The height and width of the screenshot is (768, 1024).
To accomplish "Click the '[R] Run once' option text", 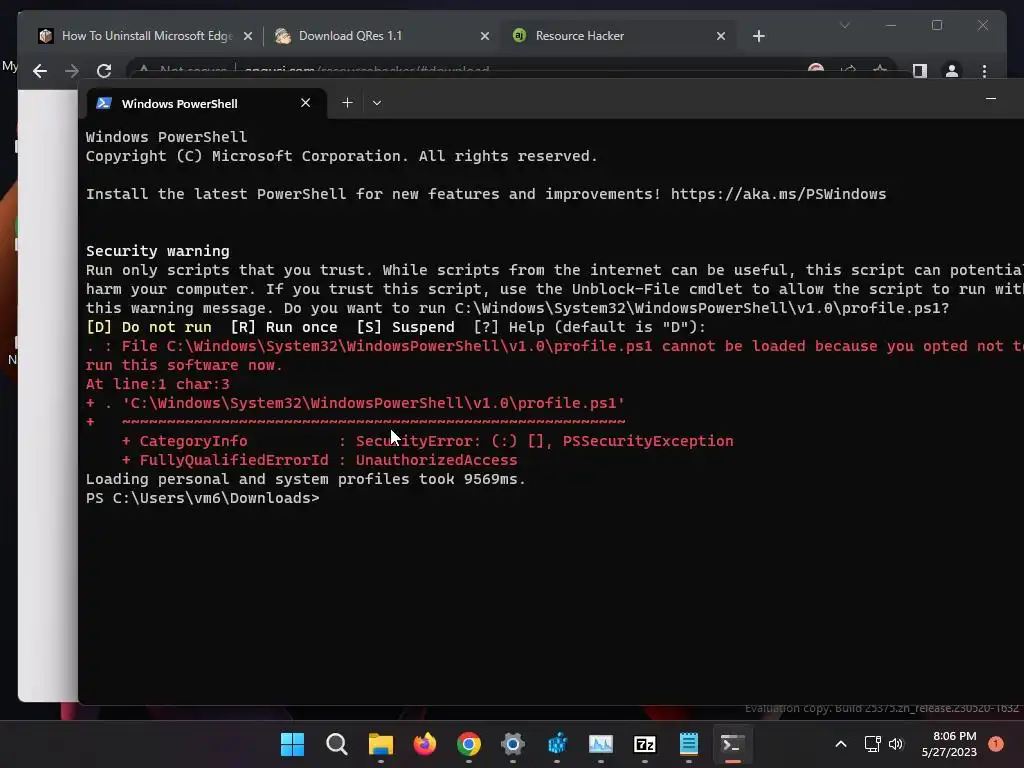I will click(283, 327).
